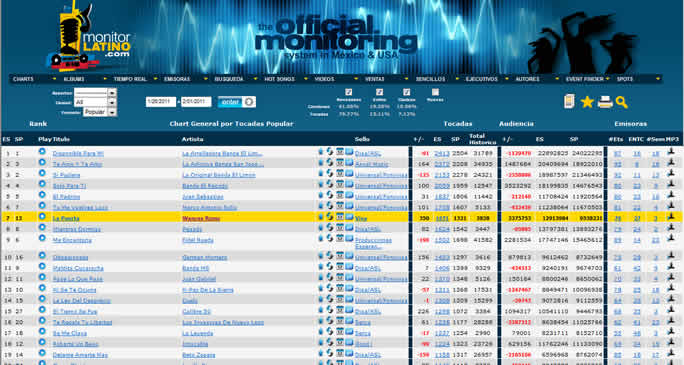The image size is (684, 365).
Task: Expand the topmost filter dropdown arrow
Action: pyautogui.click(x=112, y=93)
